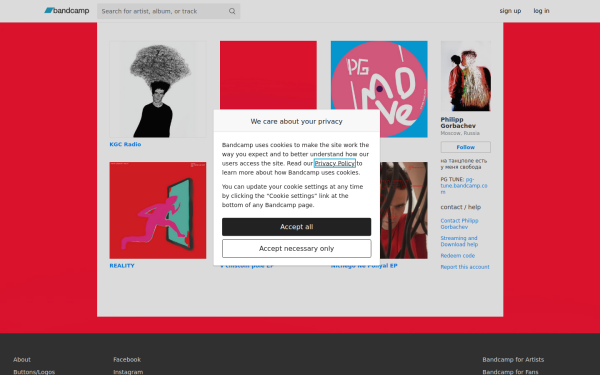Open the plain red album cover
This screenshot has width=600, height=375.
coord(268,75)
